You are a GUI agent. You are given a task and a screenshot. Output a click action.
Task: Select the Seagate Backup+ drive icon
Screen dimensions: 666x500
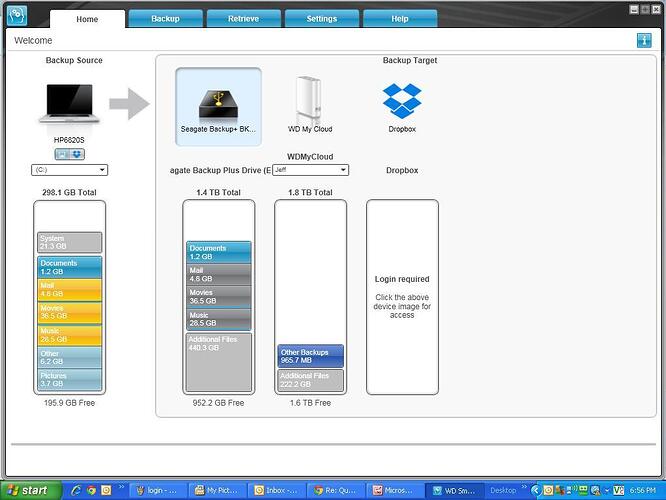(x=218, y=105)
